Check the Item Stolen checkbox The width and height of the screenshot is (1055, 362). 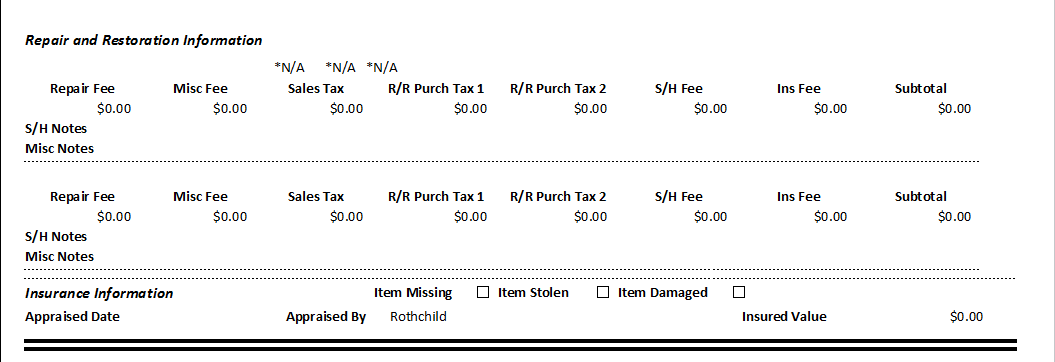(603, 293)
